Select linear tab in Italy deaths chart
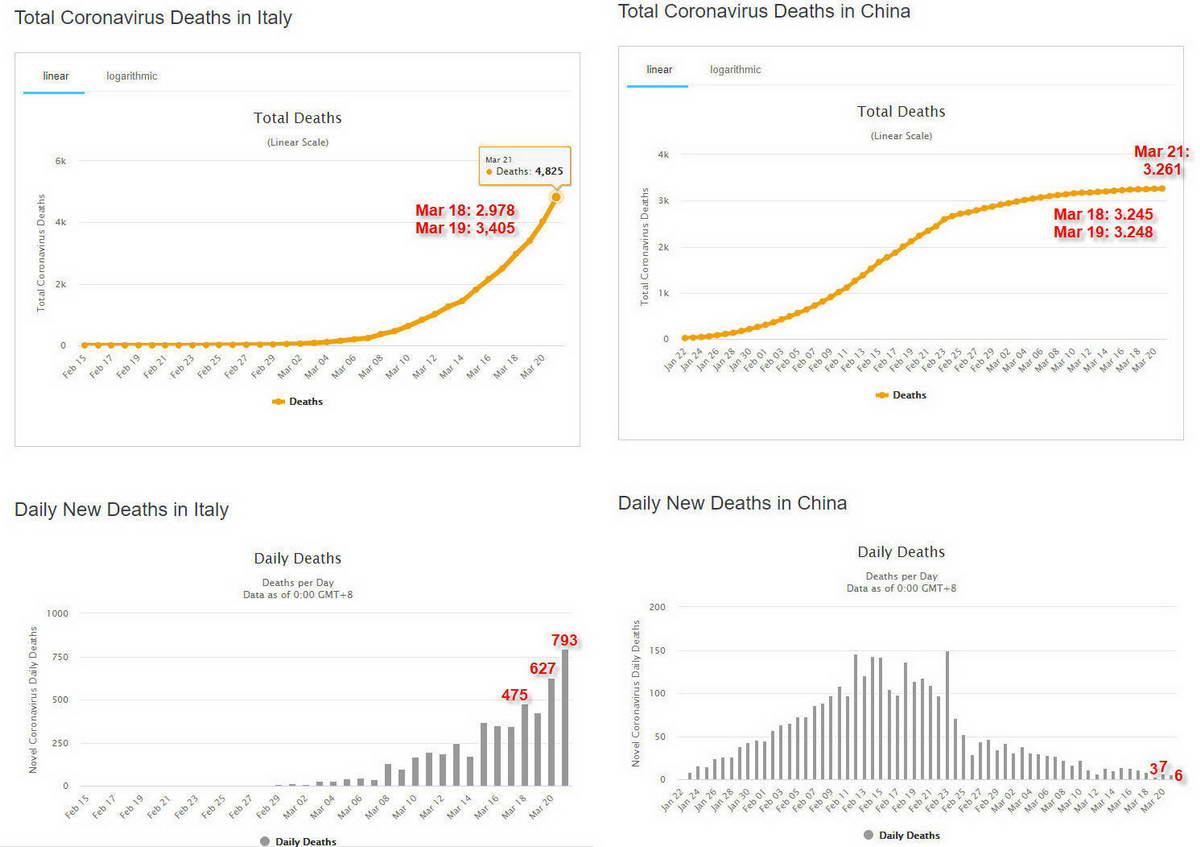 tap(54, 76)
